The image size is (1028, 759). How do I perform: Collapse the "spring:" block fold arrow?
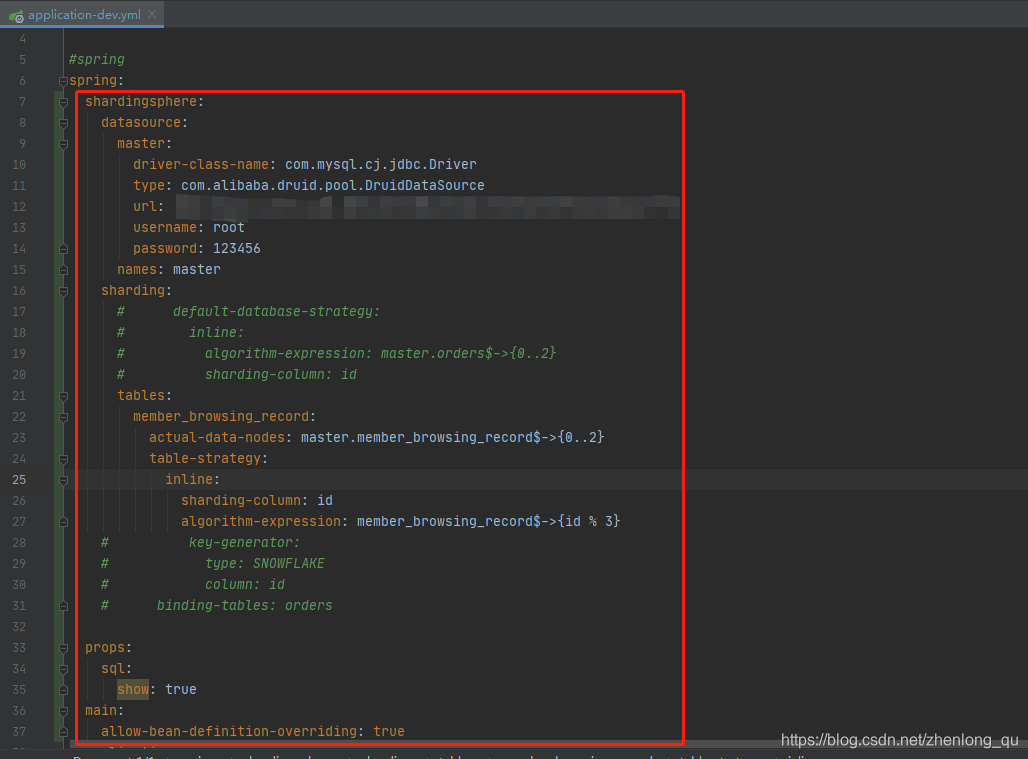tap(62, 80)
